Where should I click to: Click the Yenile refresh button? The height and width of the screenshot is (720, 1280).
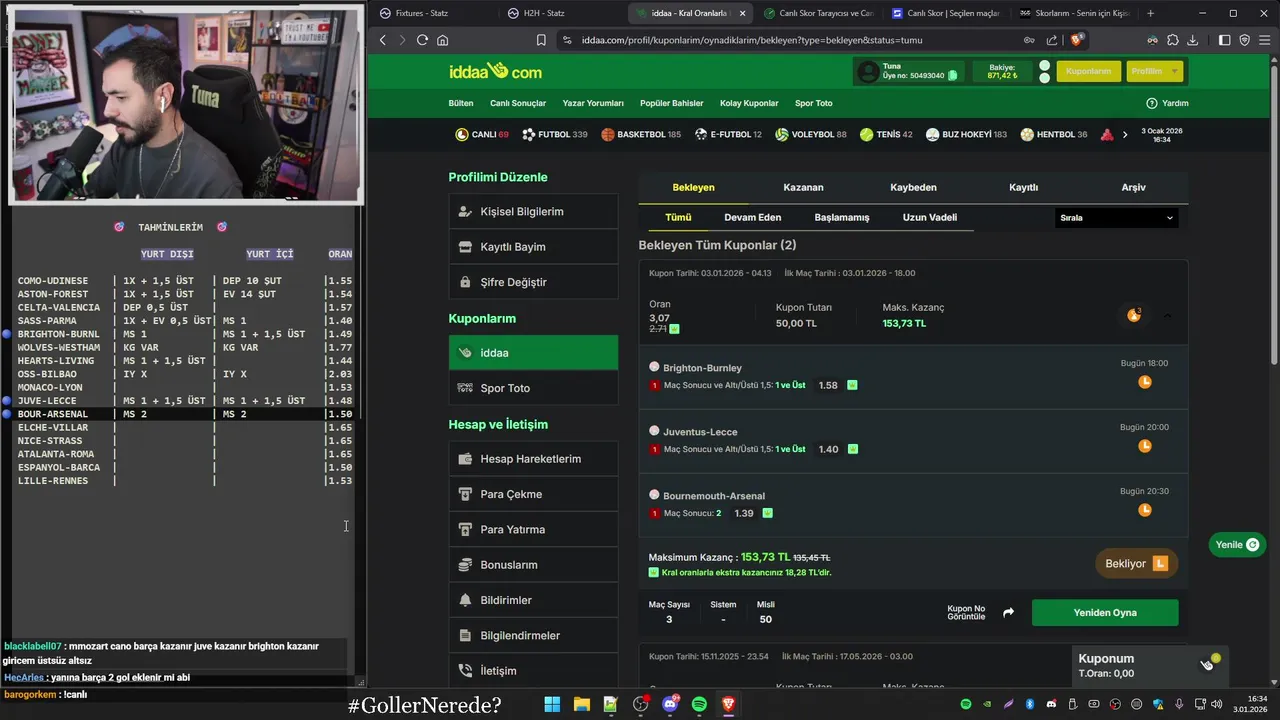coord(1237,545)
